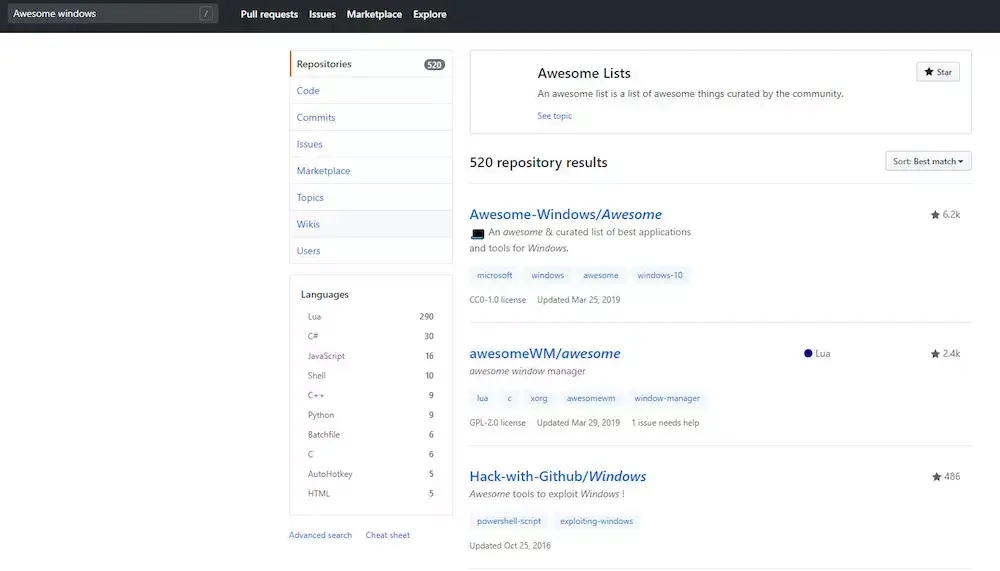Select the Users results tab

pyautogui.click(x=371, y=251)
